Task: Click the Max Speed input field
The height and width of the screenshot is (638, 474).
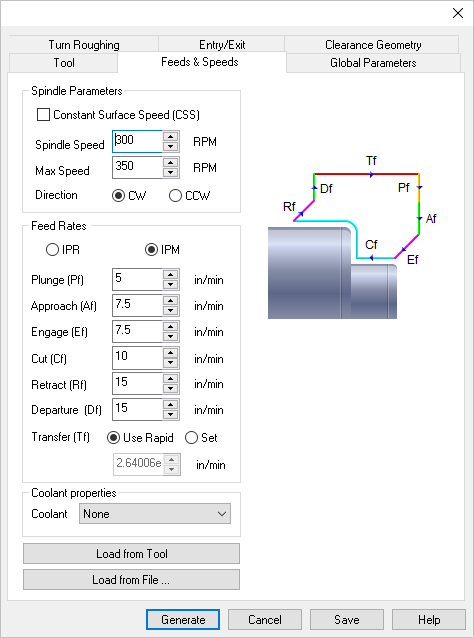Action: pos(137,168)
